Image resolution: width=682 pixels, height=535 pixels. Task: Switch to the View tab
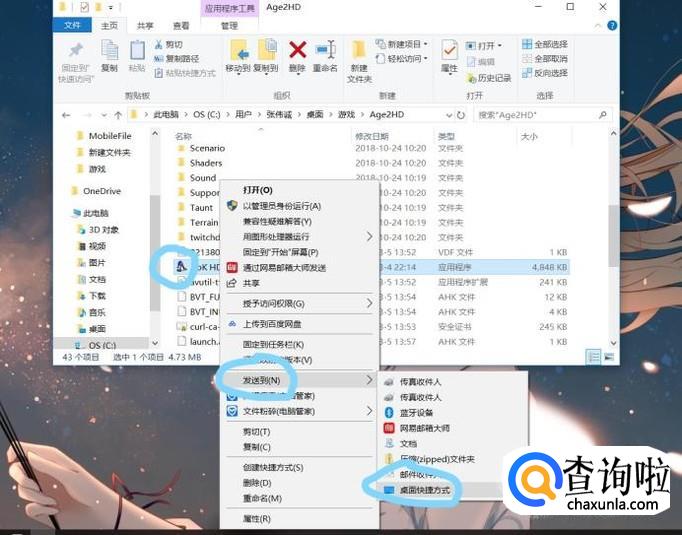click(x=181, y=26)
